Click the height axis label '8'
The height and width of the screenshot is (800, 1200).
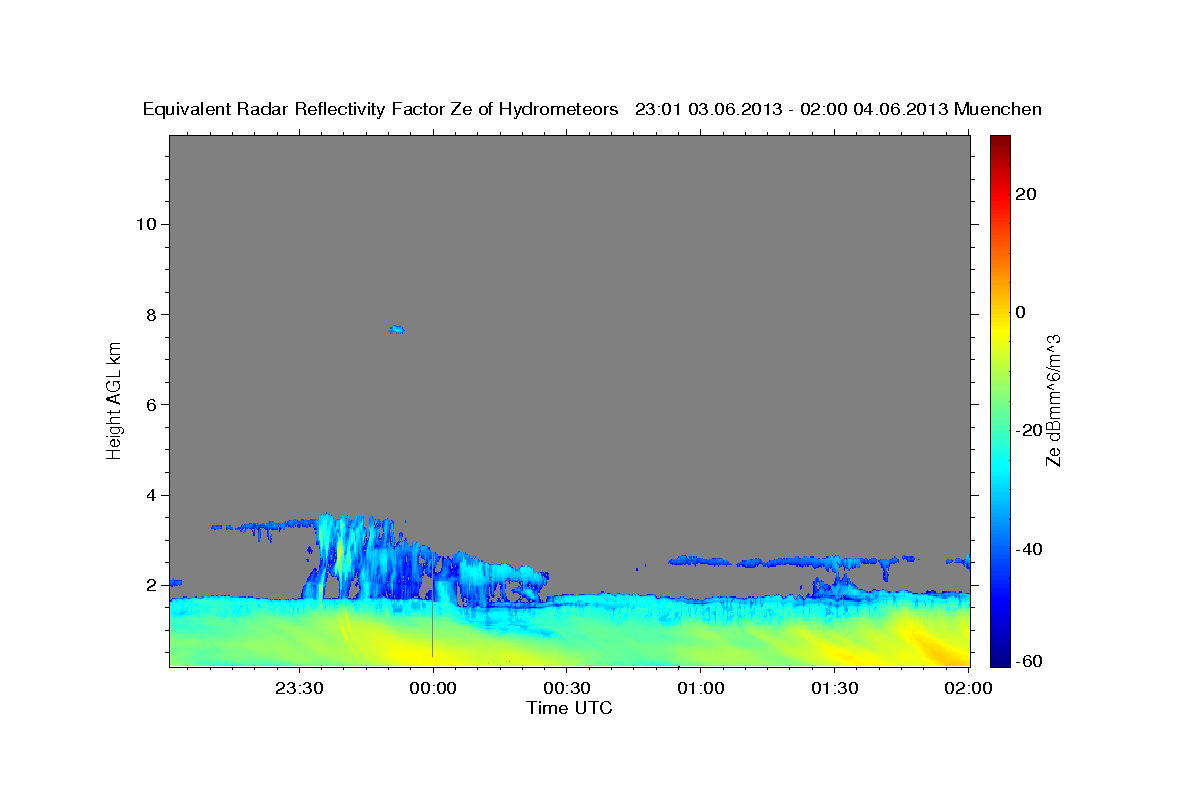[x=151, y=314]
